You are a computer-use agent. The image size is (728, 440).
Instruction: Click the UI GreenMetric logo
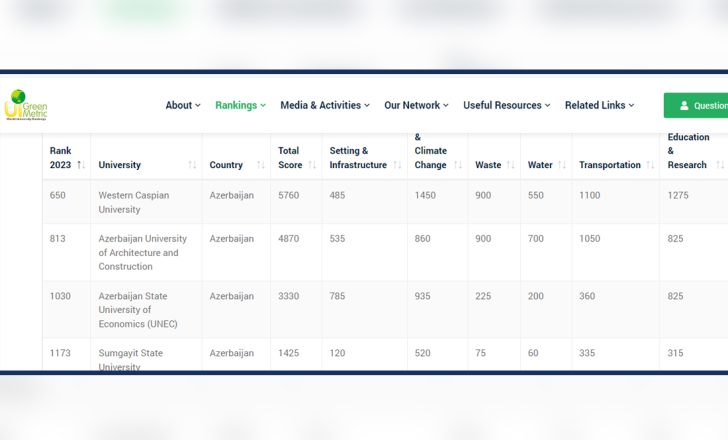coord(26,105)
